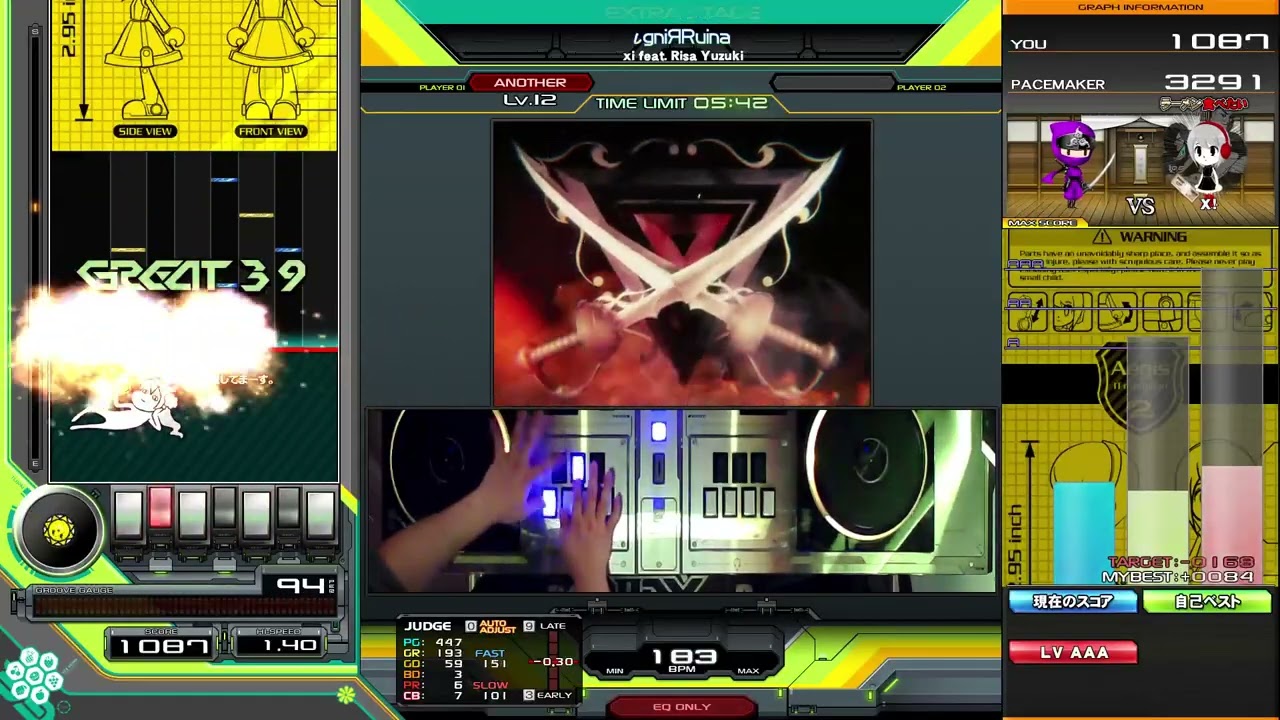The width and height of the screenshot is (1280, 720).
Task: Click the VS emblem between the characters
Action: (x=1140, y=206)
